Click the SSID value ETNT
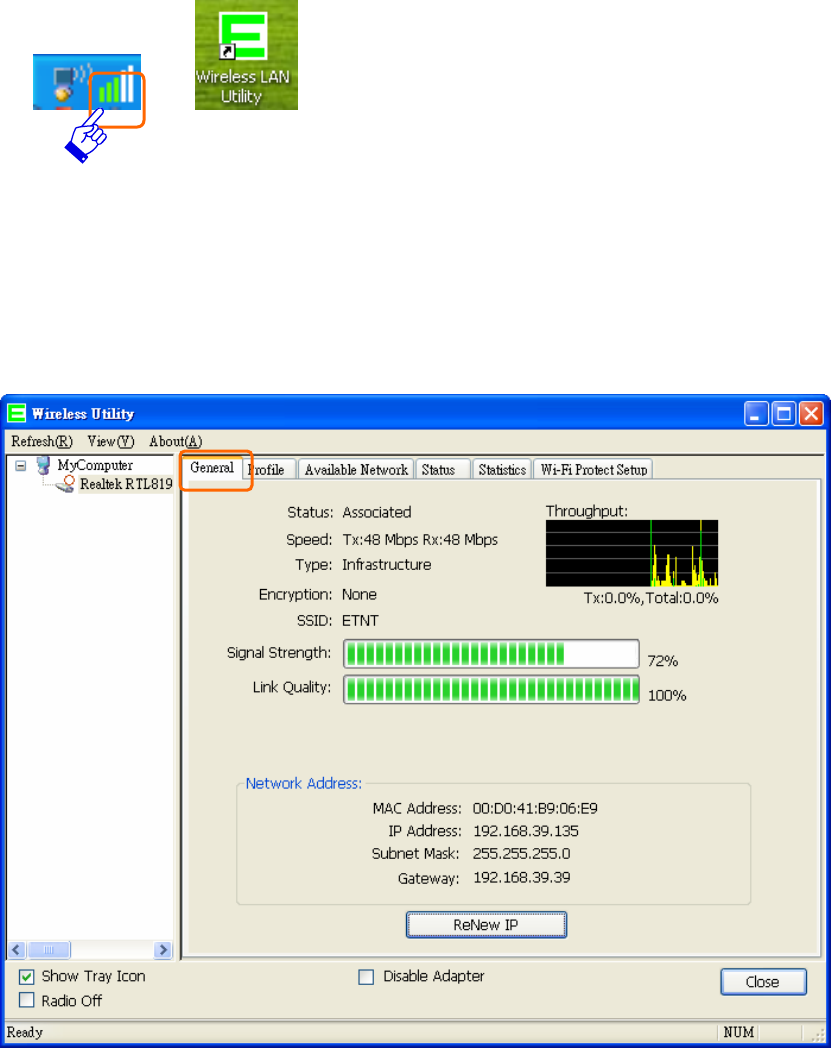The image size is (831, 1048). [360, 621]
